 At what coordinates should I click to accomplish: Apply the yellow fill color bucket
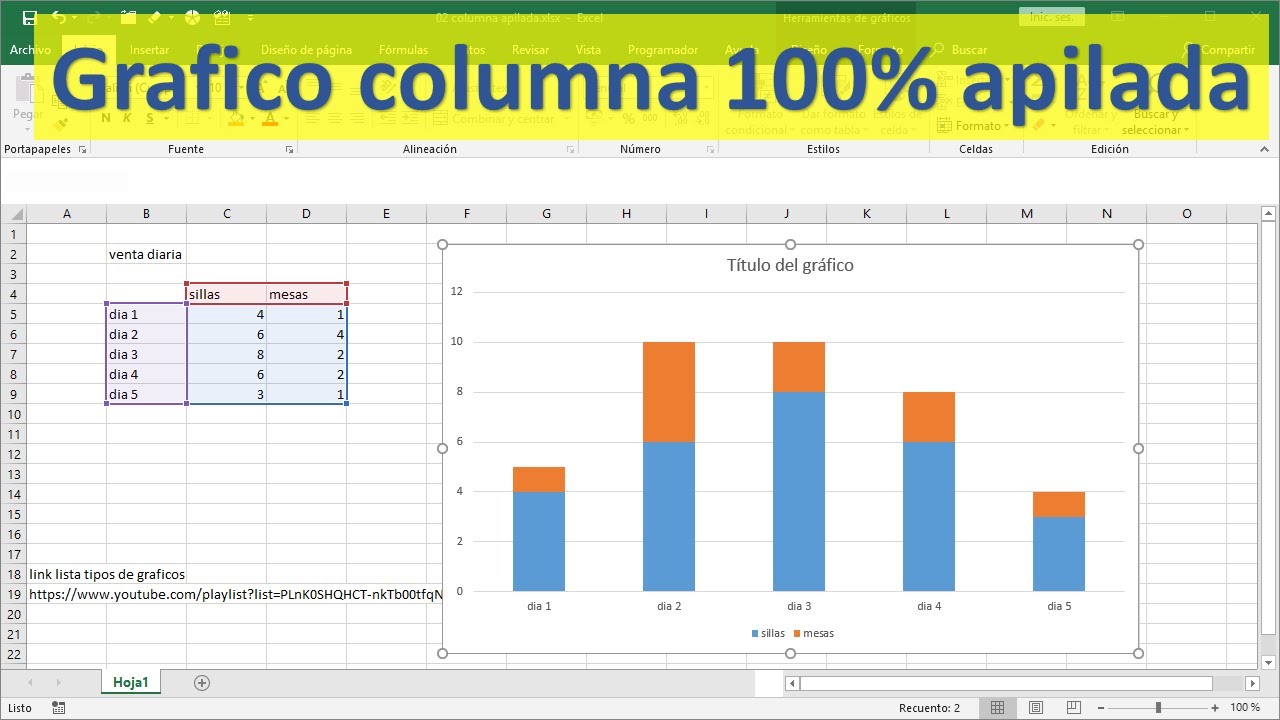click(235, 118)
